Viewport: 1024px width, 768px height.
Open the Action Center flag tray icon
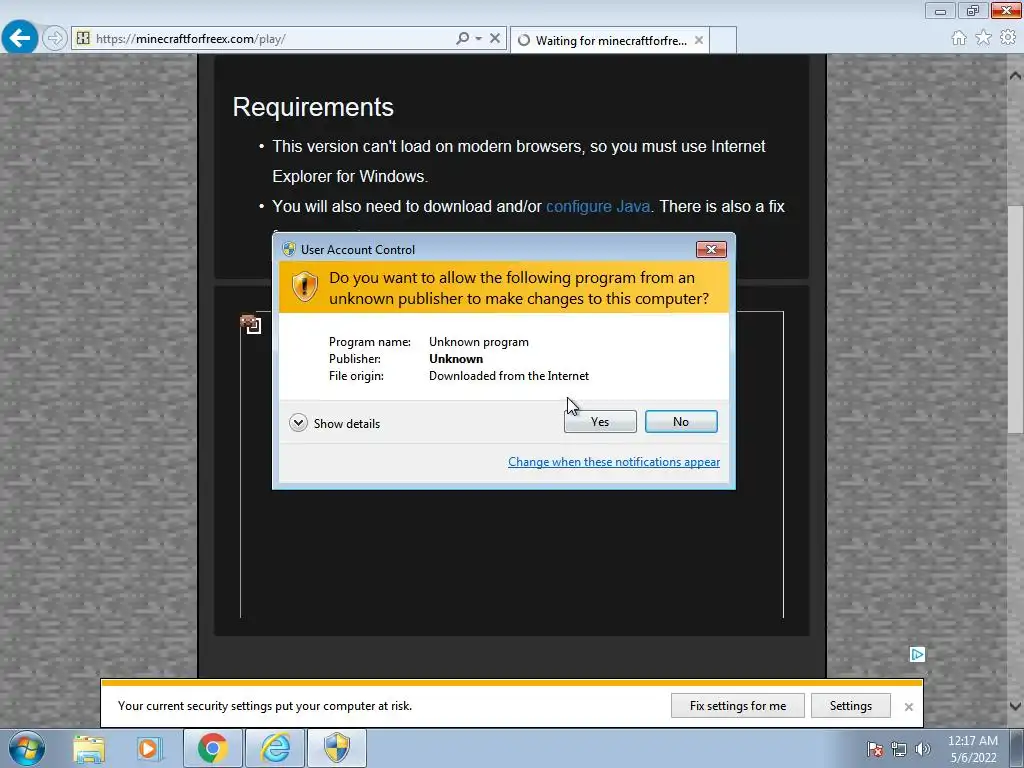click(x=875, y=749)
